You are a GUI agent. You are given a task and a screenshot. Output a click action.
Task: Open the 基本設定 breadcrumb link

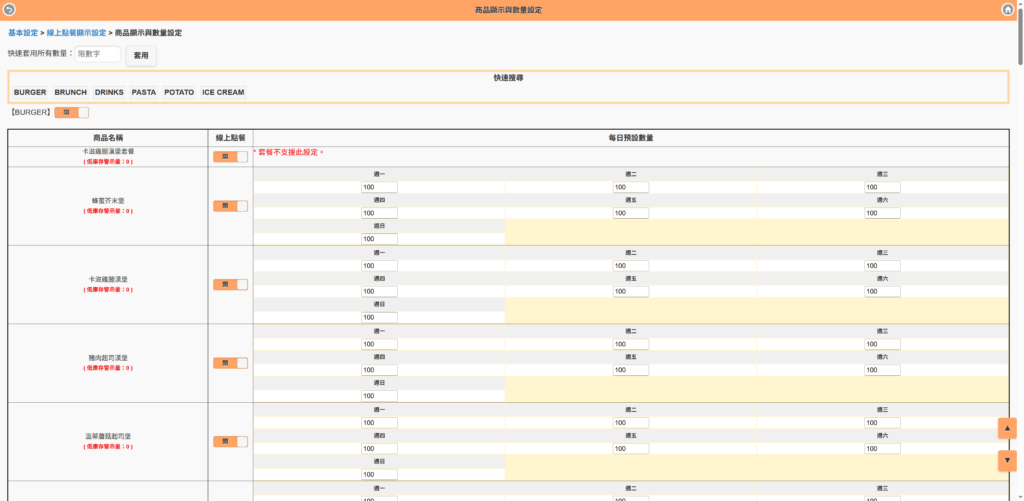[24, 33]
